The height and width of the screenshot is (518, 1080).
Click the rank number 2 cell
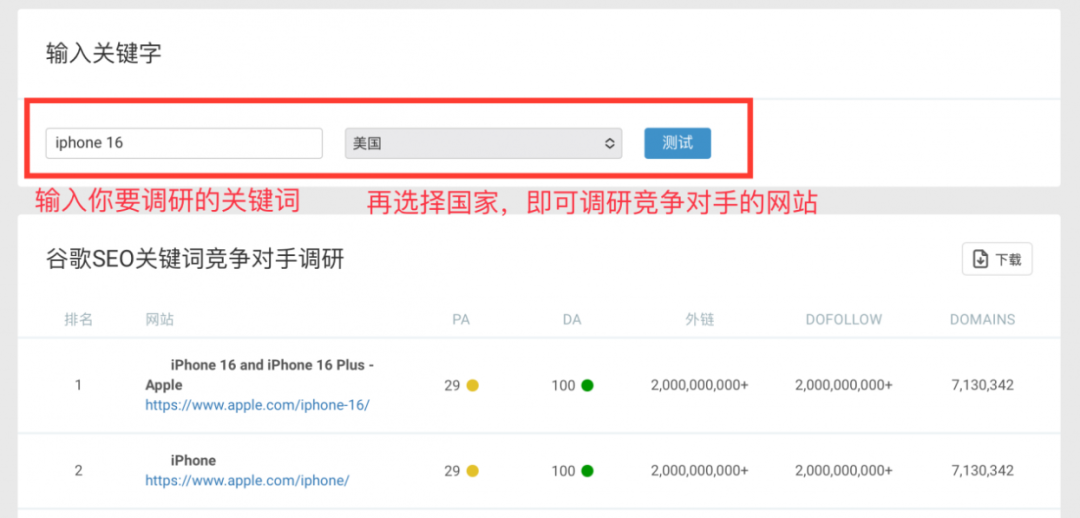79,470
